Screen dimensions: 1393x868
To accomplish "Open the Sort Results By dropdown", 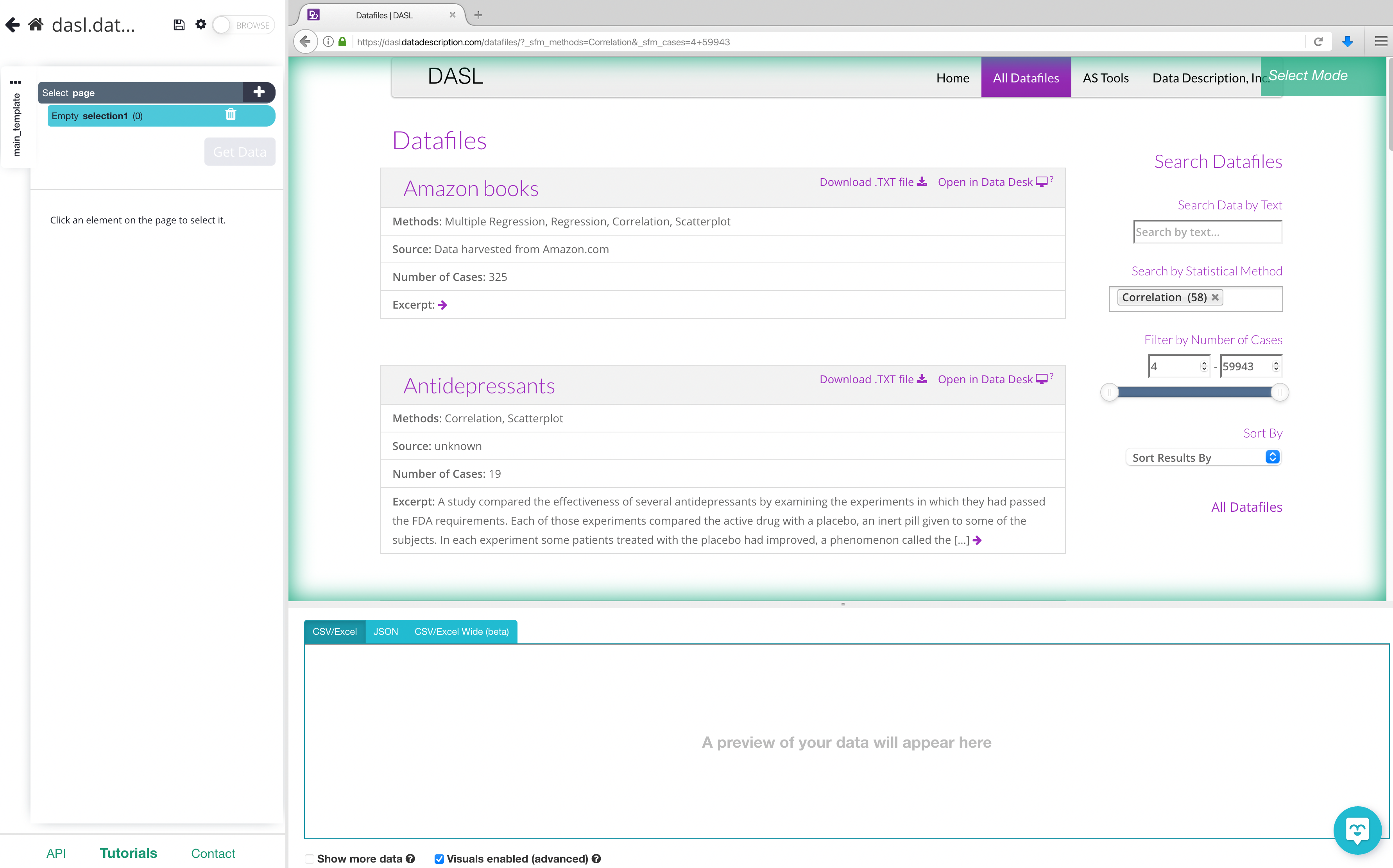I will (1203, 457).
